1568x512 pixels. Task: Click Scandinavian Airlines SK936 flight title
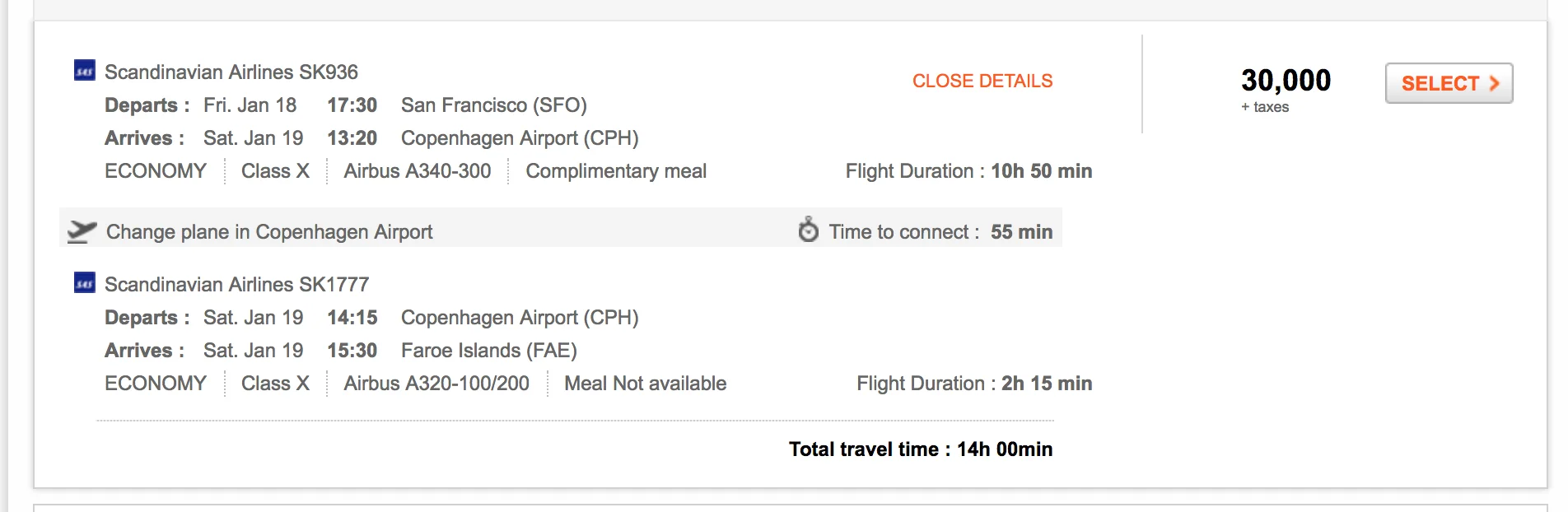click(x=231, y=72)
